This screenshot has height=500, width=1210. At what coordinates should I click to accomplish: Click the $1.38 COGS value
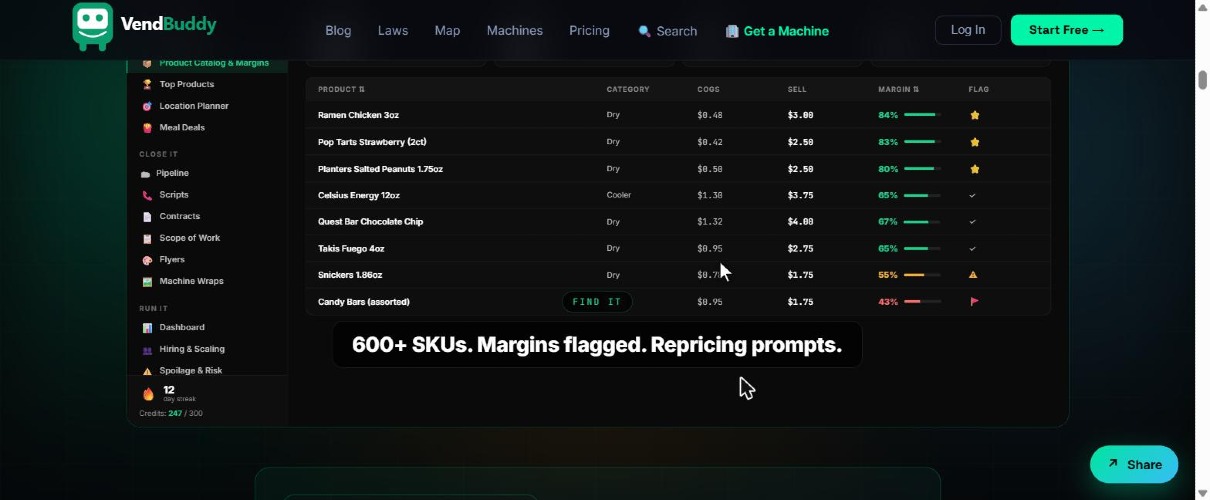tap(710, 196)
